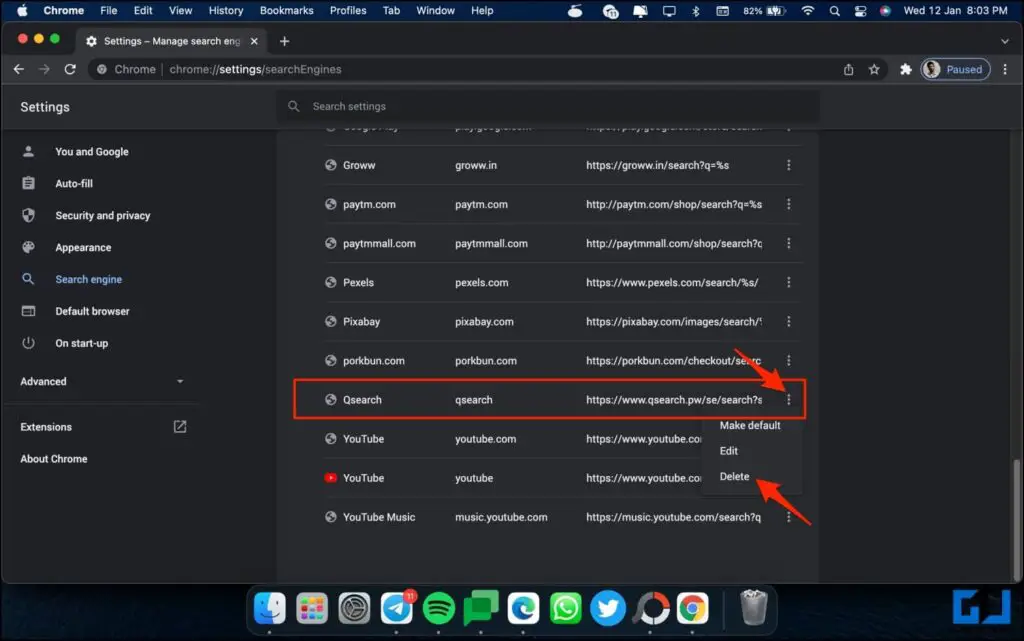Click the Wi-Fi status icon
Screen dimensions: 1024x641
(808, 10)
